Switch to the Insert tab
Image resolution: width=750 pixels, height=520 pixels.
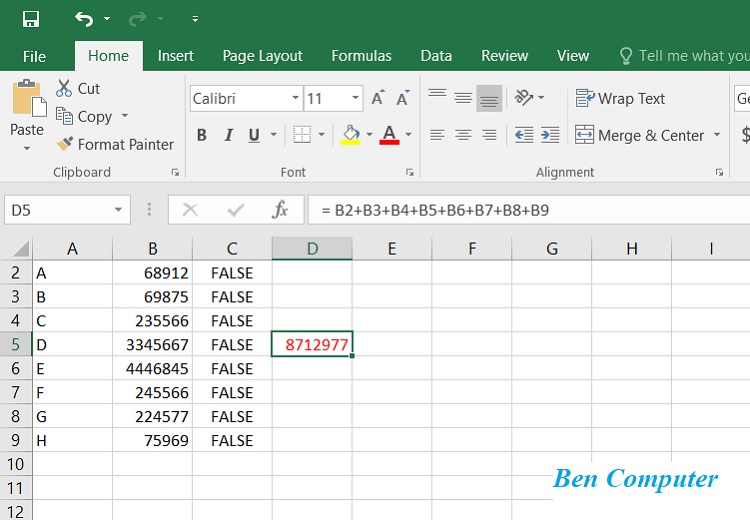tap(176, 56)
